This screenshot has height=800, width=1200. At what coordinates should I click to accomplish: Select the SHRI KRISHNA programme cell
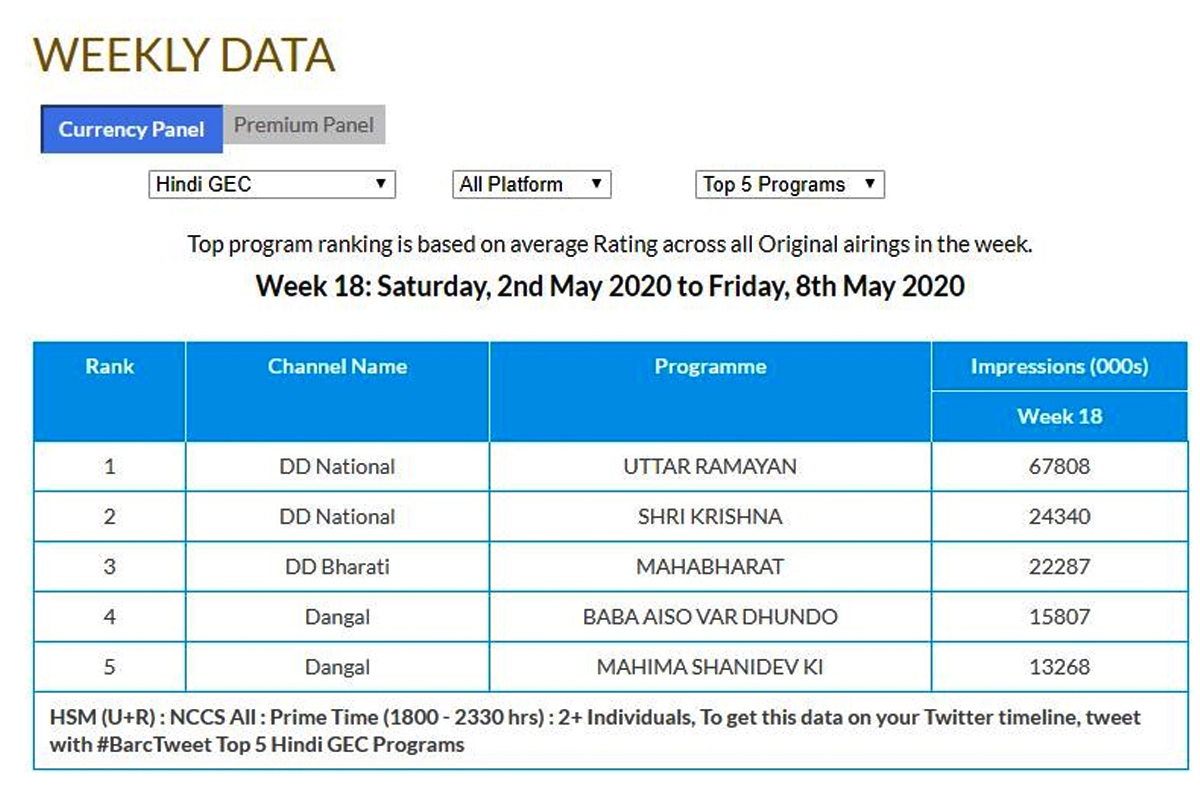pyautogui.click(x=710, y=517)
